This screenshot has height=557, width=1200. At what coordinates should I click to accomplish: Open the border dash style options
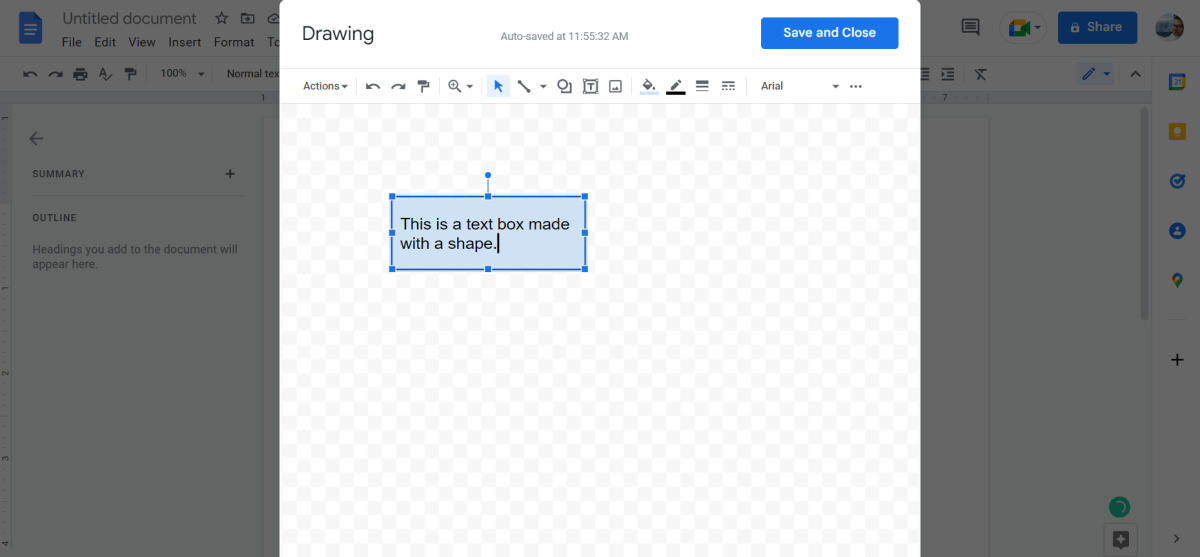click(728, 86)
